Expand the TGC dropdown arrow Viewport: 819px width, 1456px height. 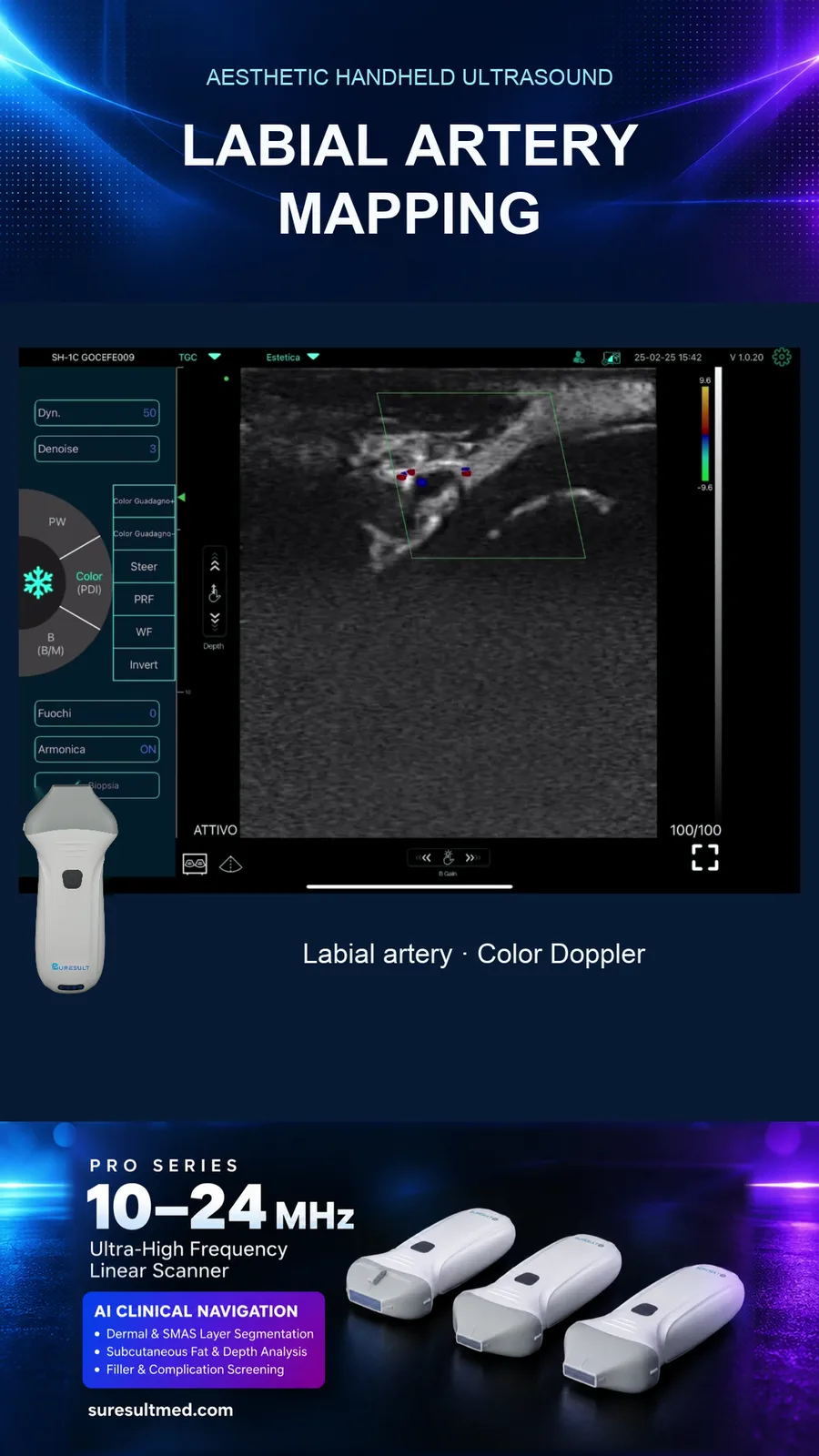pos(215,357)
